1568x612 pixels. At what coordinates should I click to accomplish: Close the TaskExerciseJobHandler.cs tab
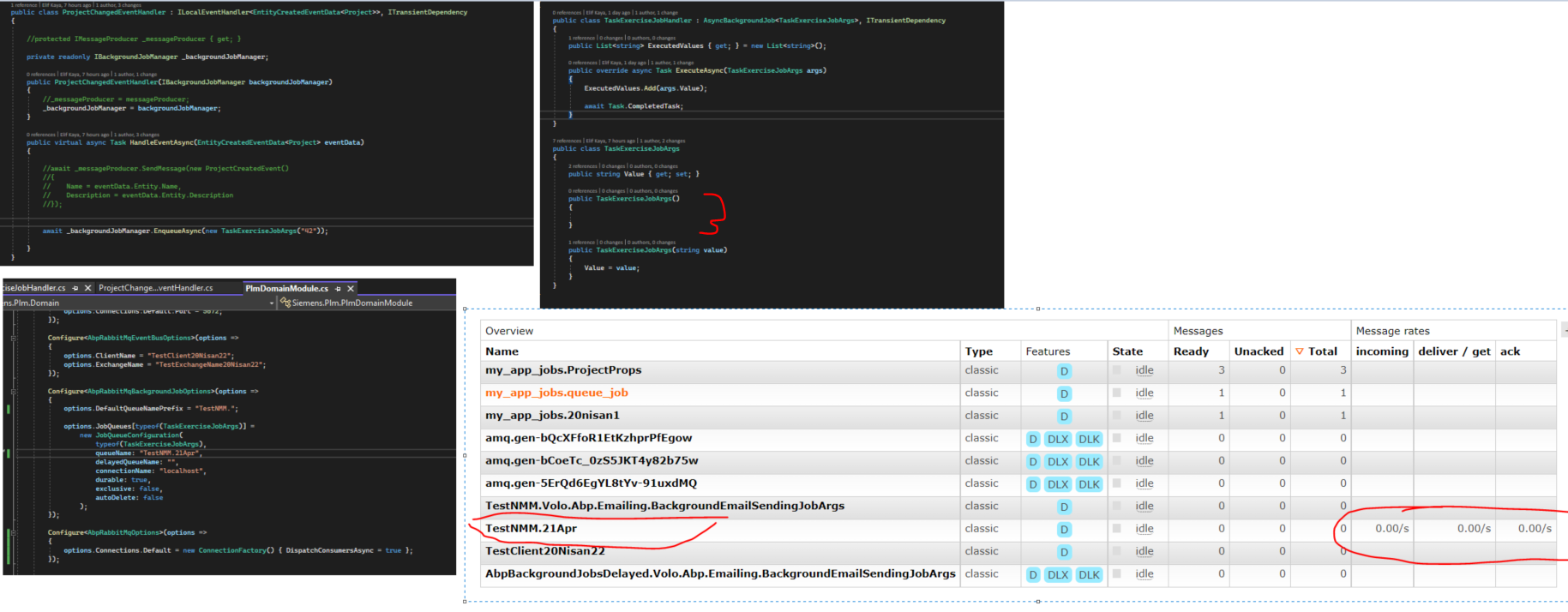tap(87, 288)
